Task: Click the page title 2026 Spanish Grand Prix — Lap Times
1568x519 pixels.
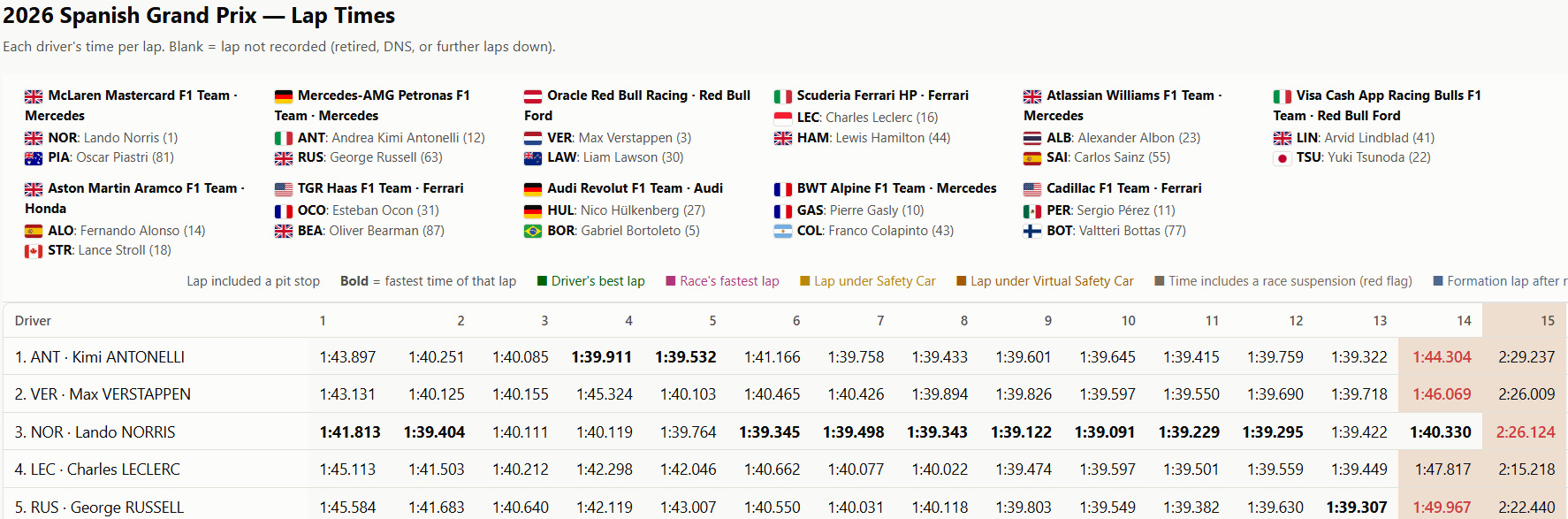Action: 199,16
